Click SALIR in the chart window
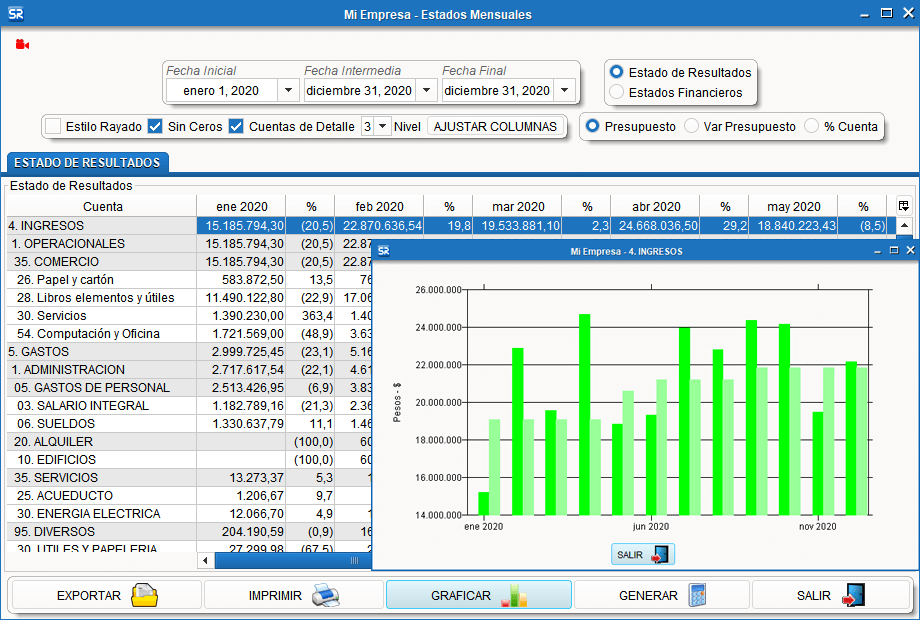Viewport: 920px width, 620px height. pyautogui.click(x=642, y=554)
